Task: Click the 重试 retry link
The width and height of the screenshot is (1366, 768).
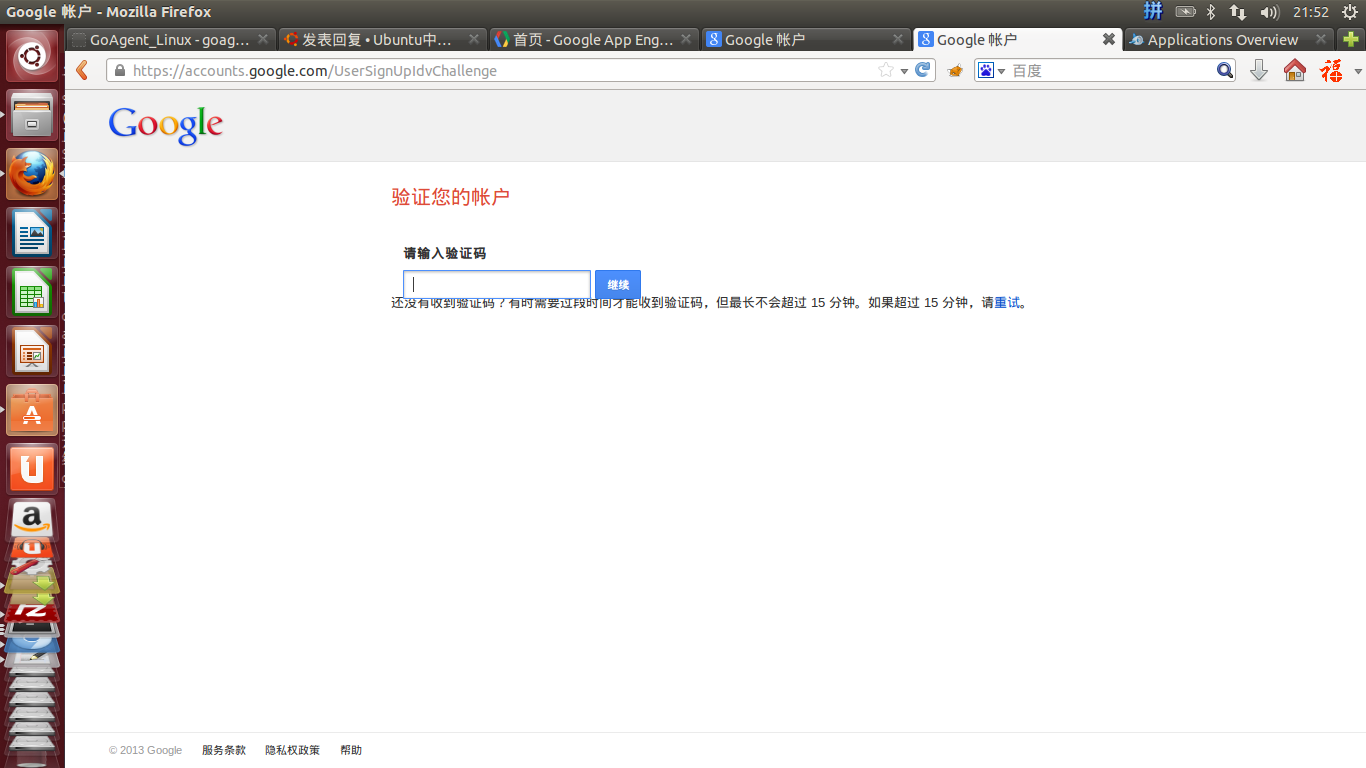Action: (x=1007, y=303)
